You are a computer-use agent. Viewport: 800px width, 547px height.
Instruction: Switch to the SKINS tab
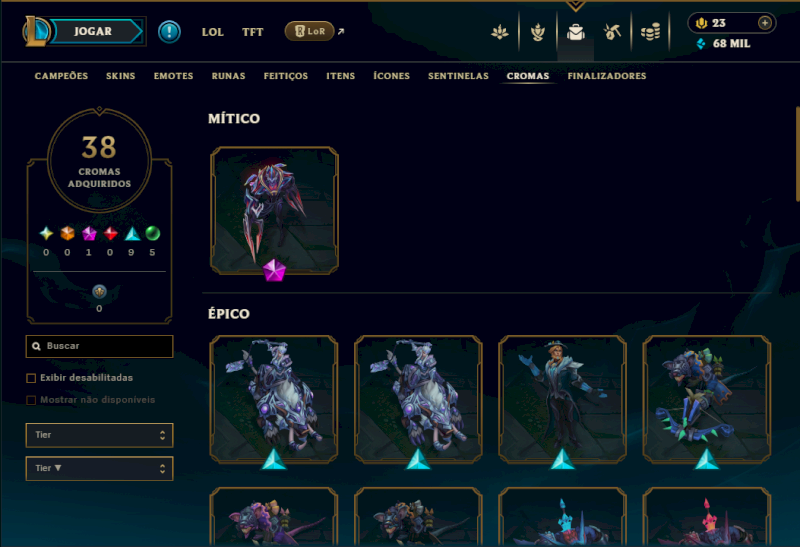click(121, 76)
